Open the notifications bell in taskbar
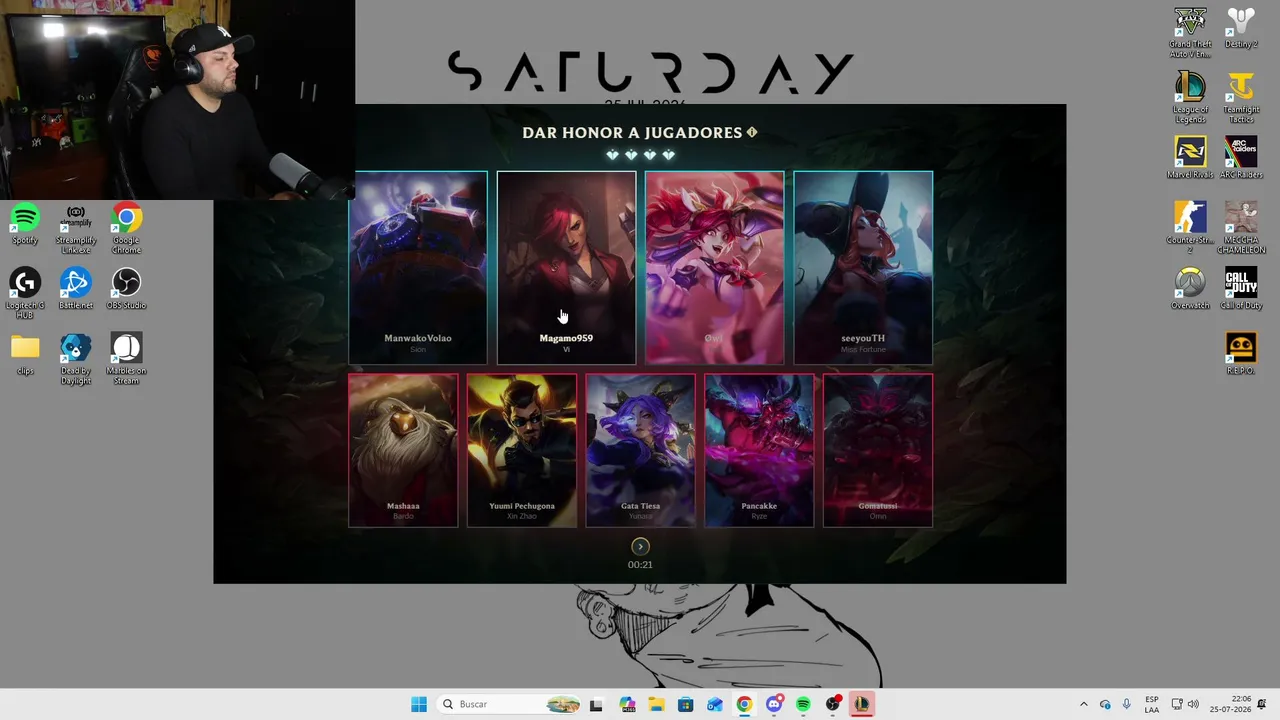Image resolution: width=1280 pixels, height=720 pixels. [1263, 704]
